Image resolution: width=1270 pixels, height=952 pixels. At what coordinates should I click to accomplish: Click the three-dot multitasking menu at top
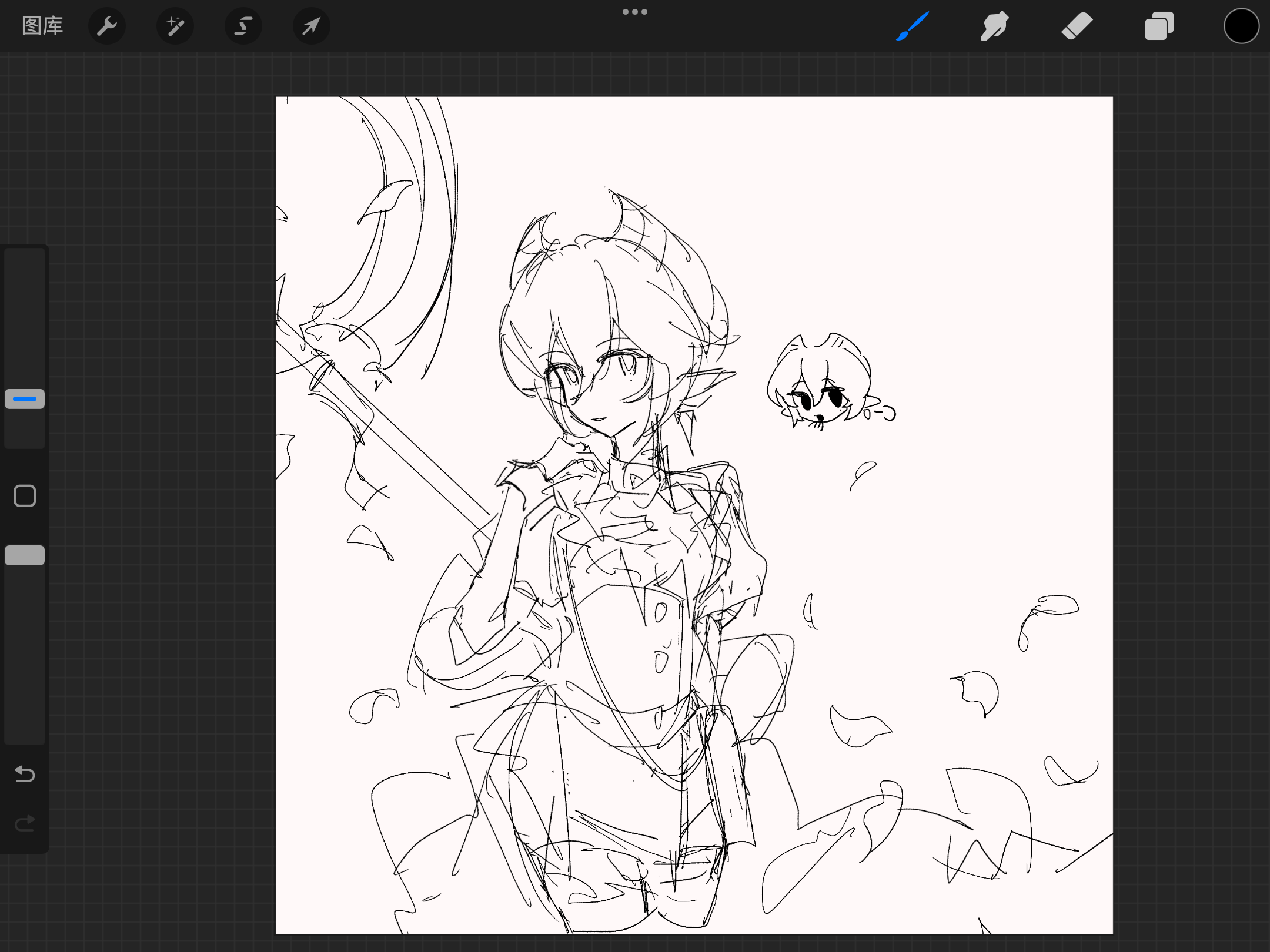point(635,12)
